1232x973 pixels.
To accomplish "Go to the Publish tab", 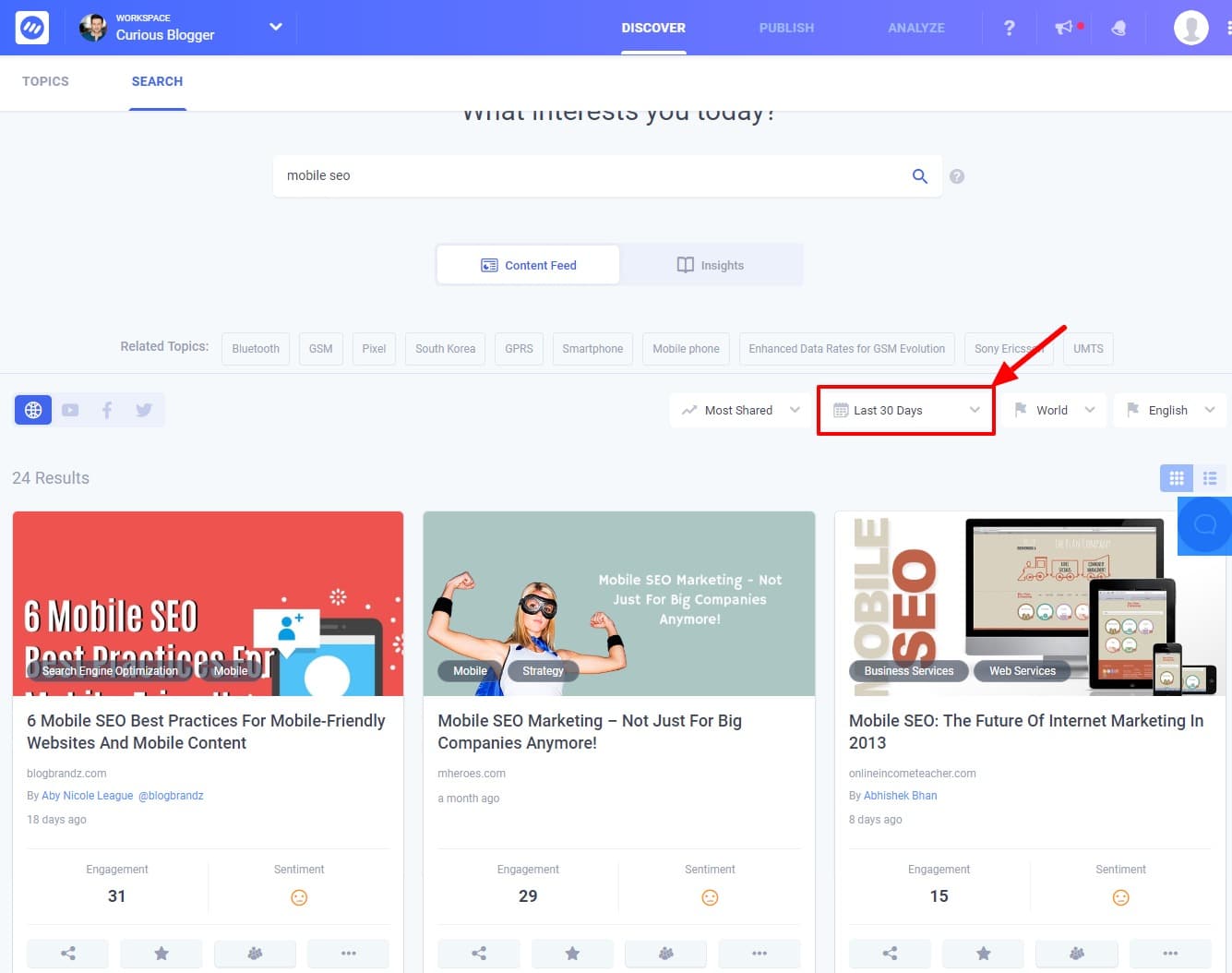I will pyautogui.click(x=786, y=28).
